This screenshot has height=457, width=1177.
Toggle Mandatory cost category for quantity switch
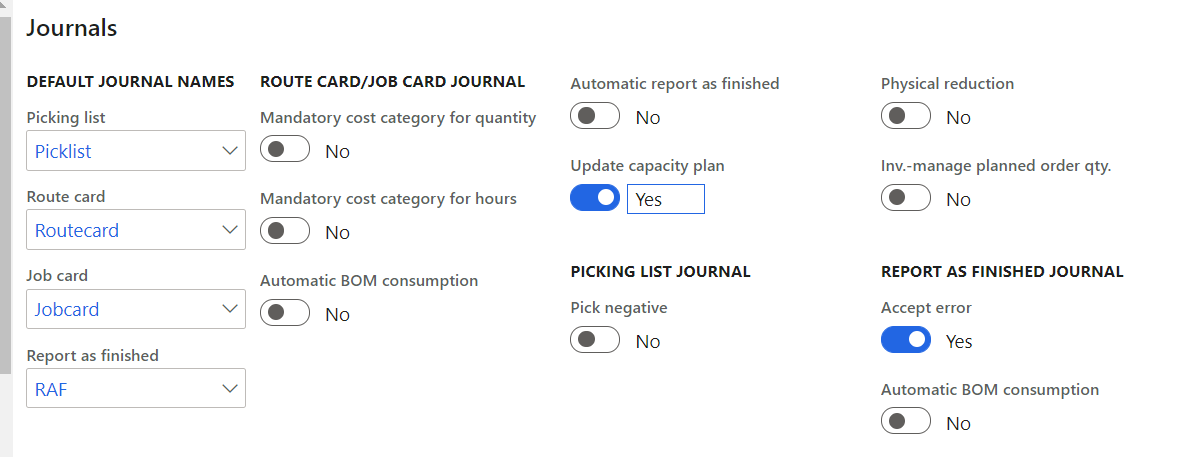click(x=284, y=151)
